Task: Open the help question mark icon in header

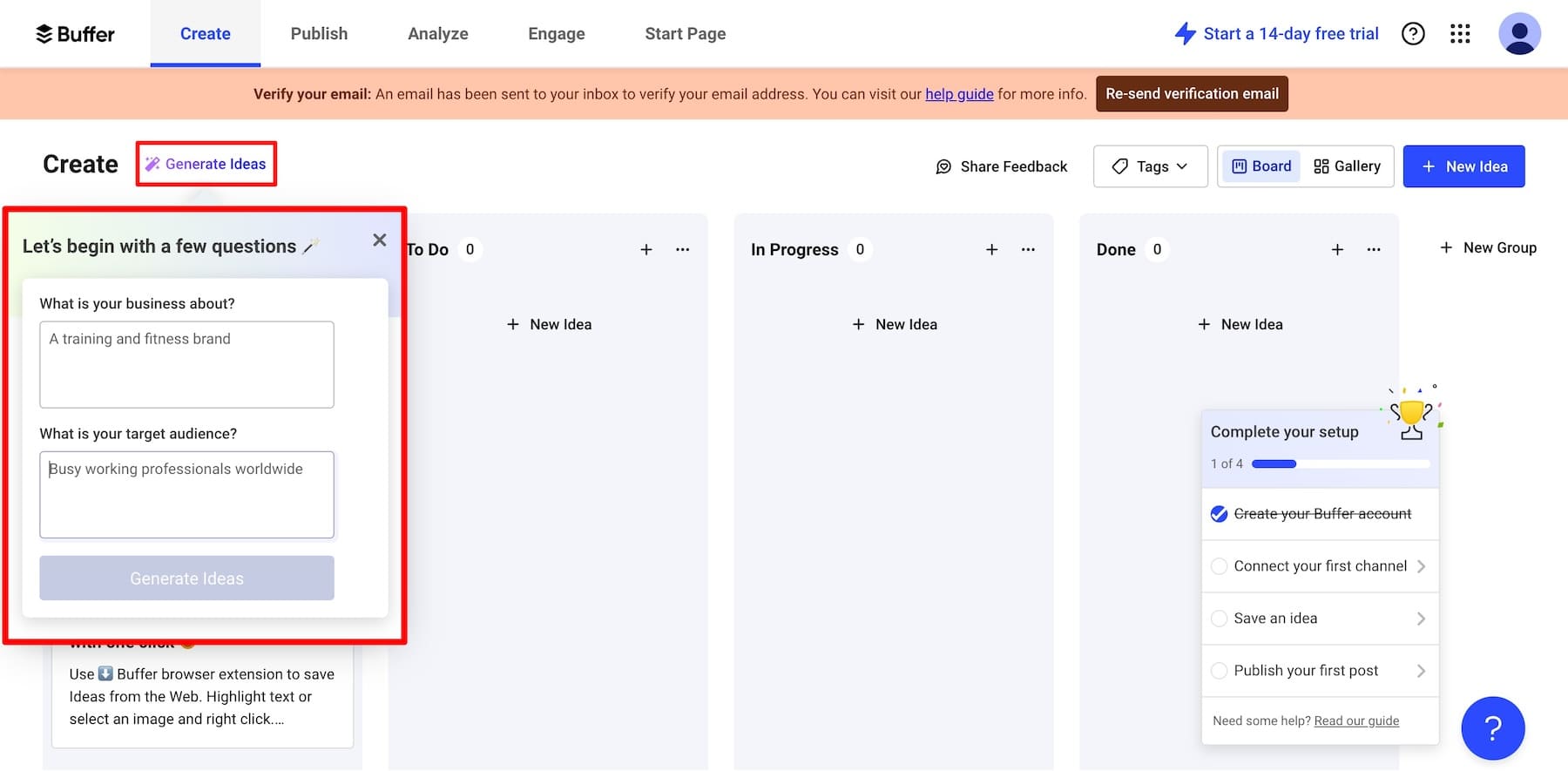Action: tap(1413, 34)
